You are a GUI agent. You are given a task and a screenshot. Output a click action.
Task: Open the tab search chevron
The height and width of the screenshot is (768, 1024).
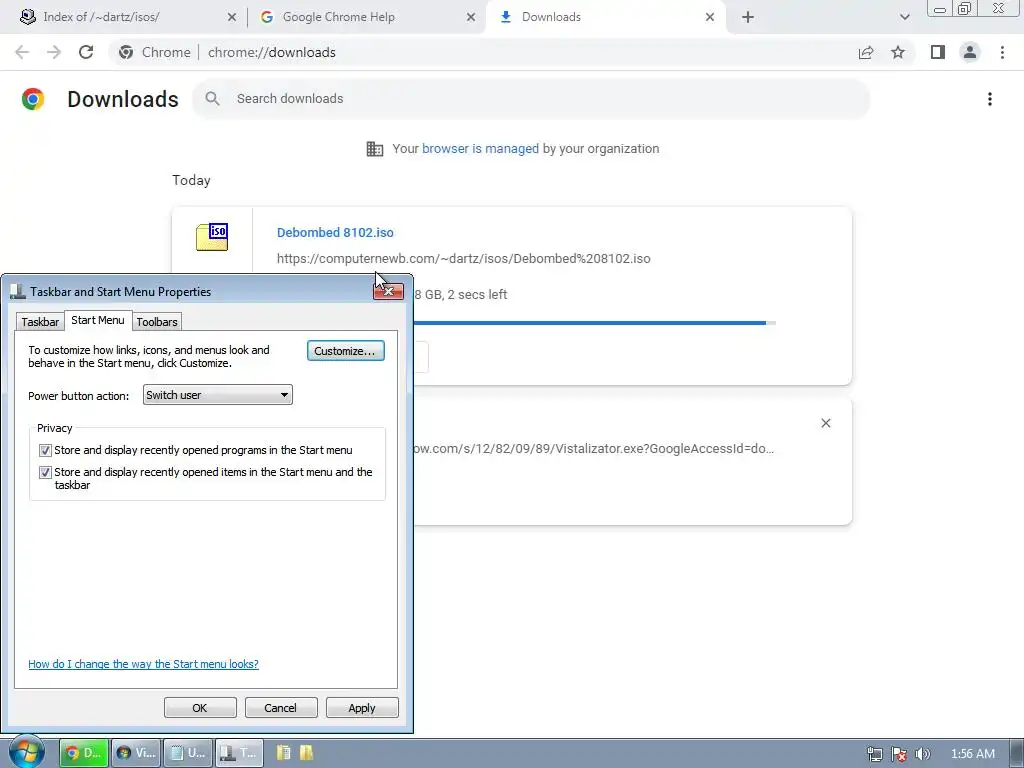tap(904, 17)
